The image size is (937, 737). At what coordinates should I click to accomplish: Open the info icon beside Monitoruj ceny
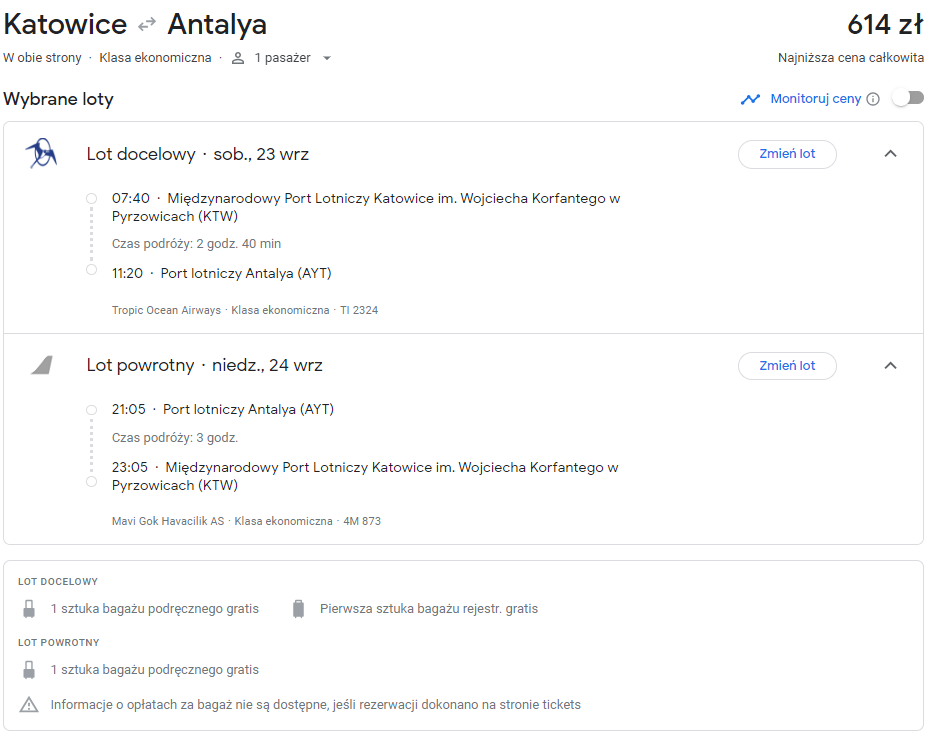point(873,99)
